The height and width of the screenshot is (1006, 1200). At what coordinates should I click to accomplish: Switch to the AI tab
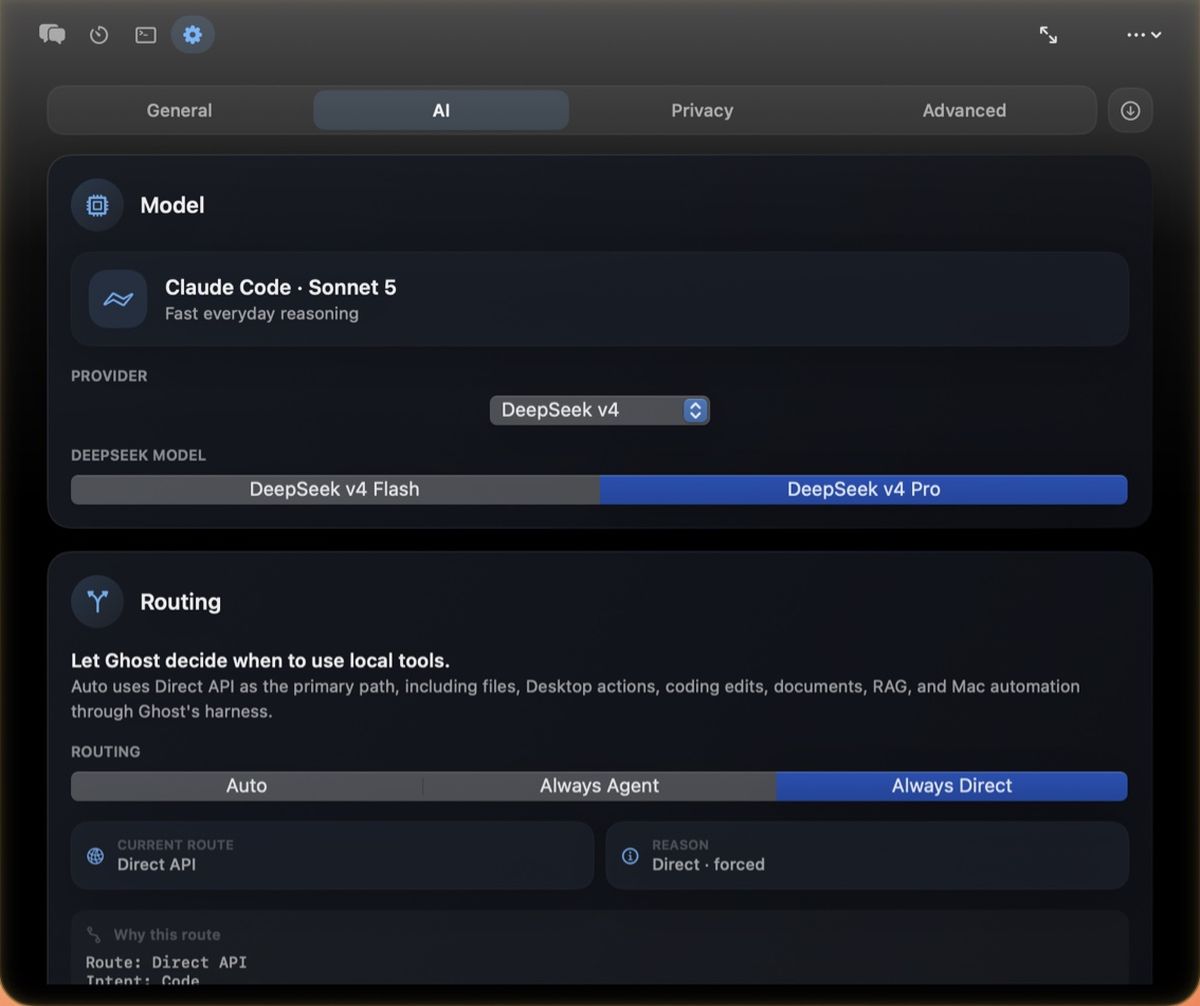[441, 110]
